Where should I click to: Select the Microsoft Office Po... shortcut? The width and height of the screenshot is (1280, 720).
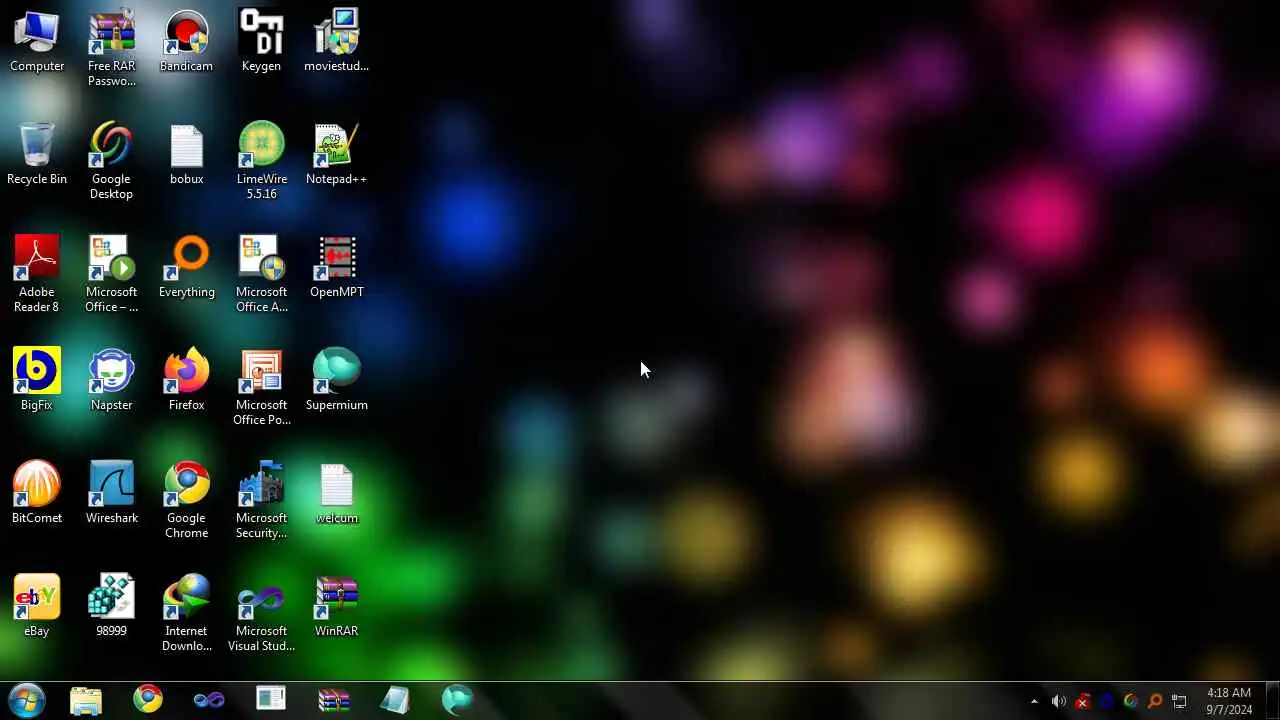[261, 387]
